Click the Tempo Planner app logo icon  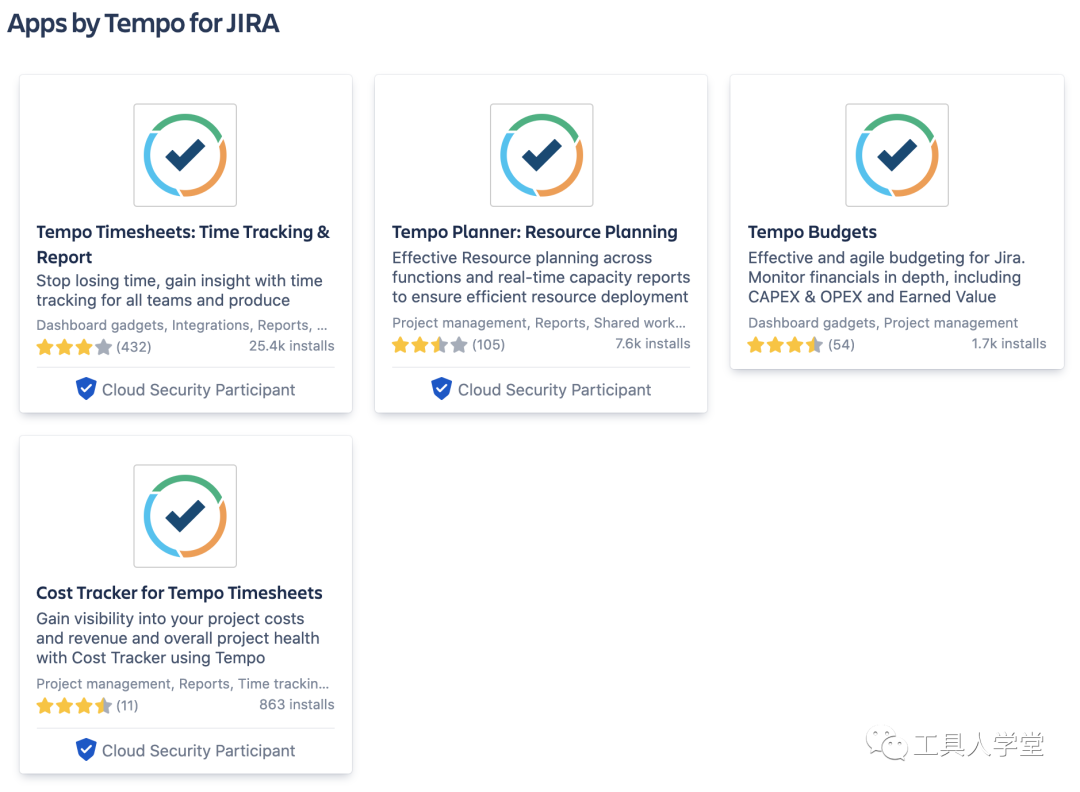click(x=541, y=155)
